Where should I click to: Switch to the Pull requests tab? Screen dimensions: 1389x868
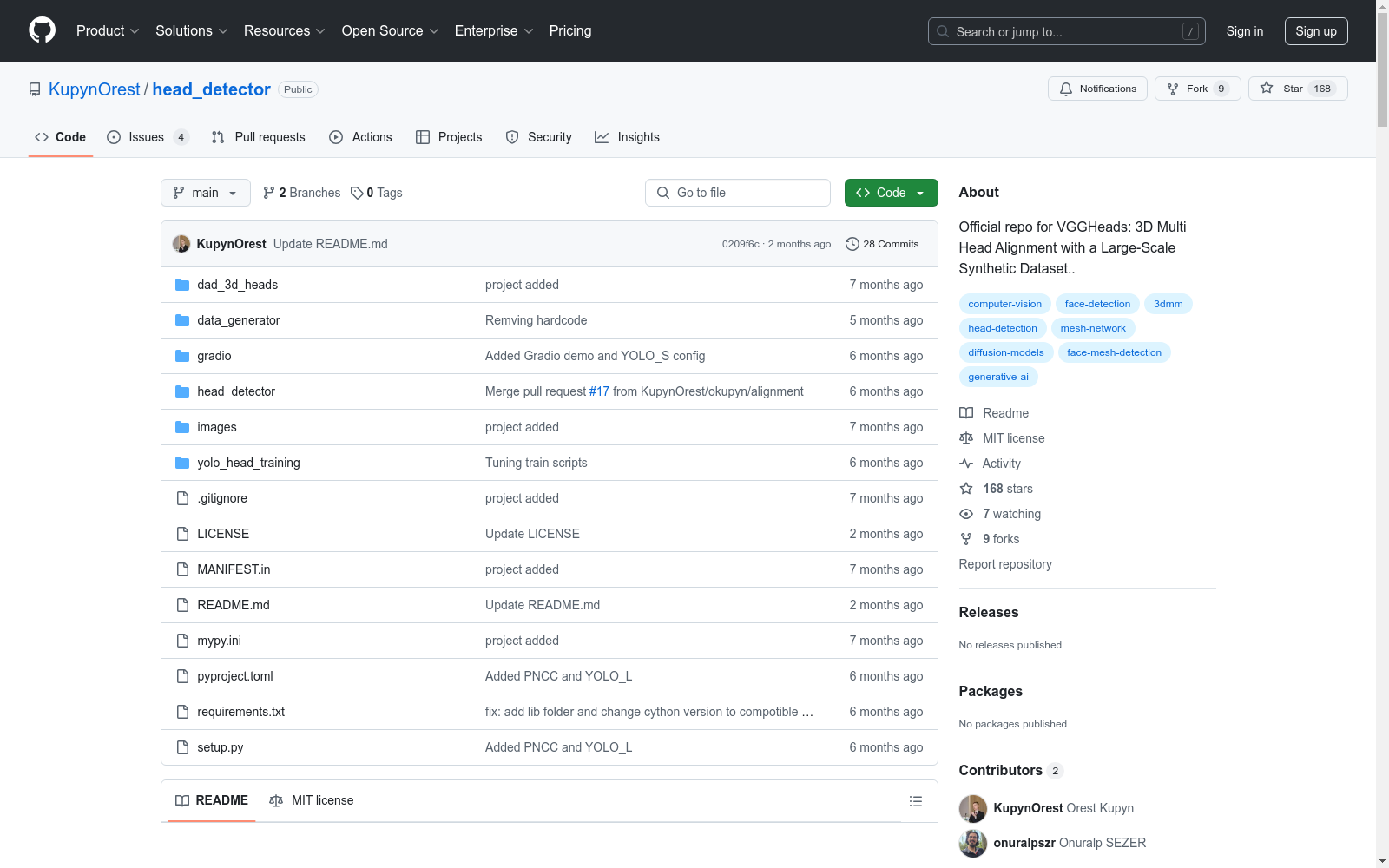coord(259,137)
